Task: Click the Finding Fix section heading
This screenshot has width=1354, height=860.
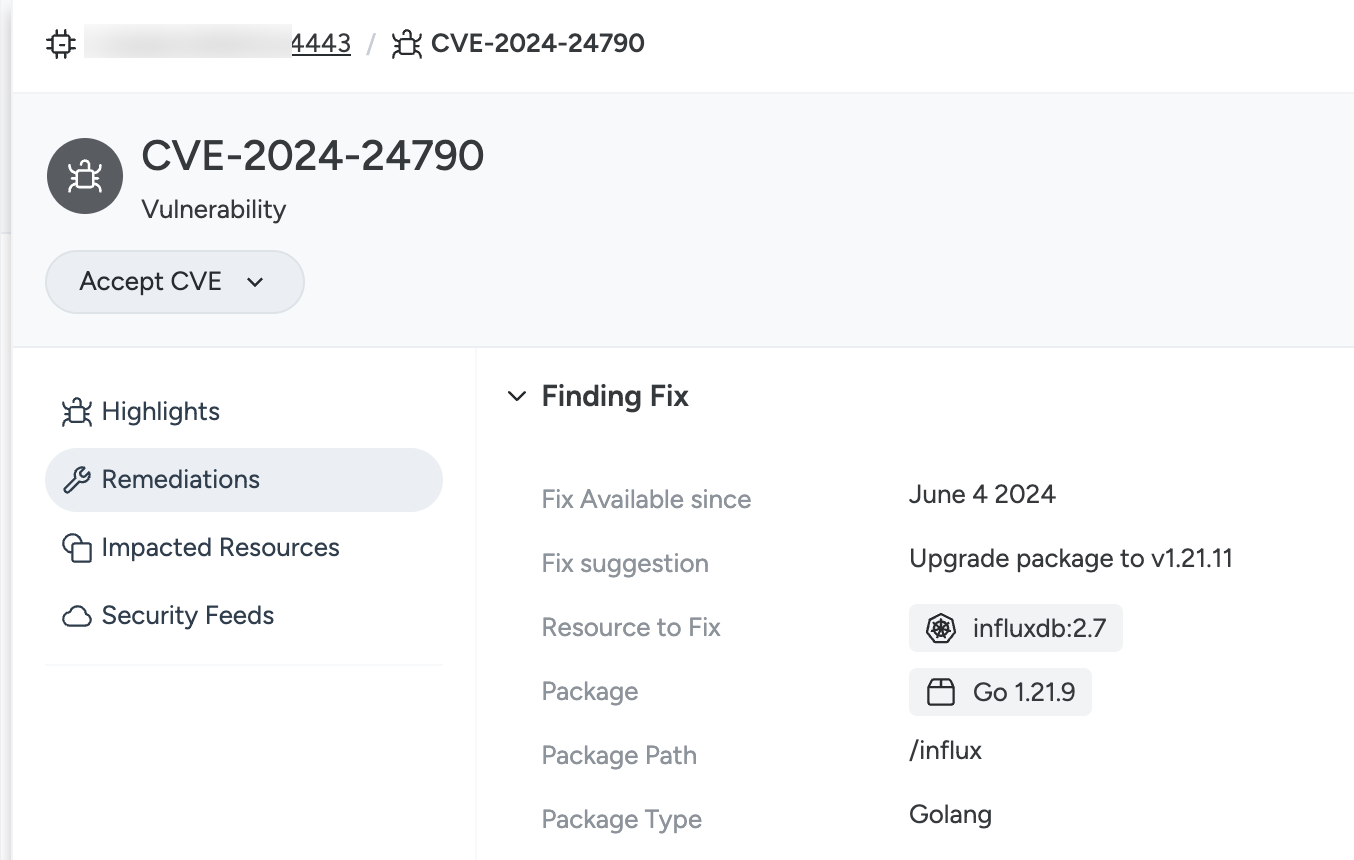Action: click(x=615, y=397)
